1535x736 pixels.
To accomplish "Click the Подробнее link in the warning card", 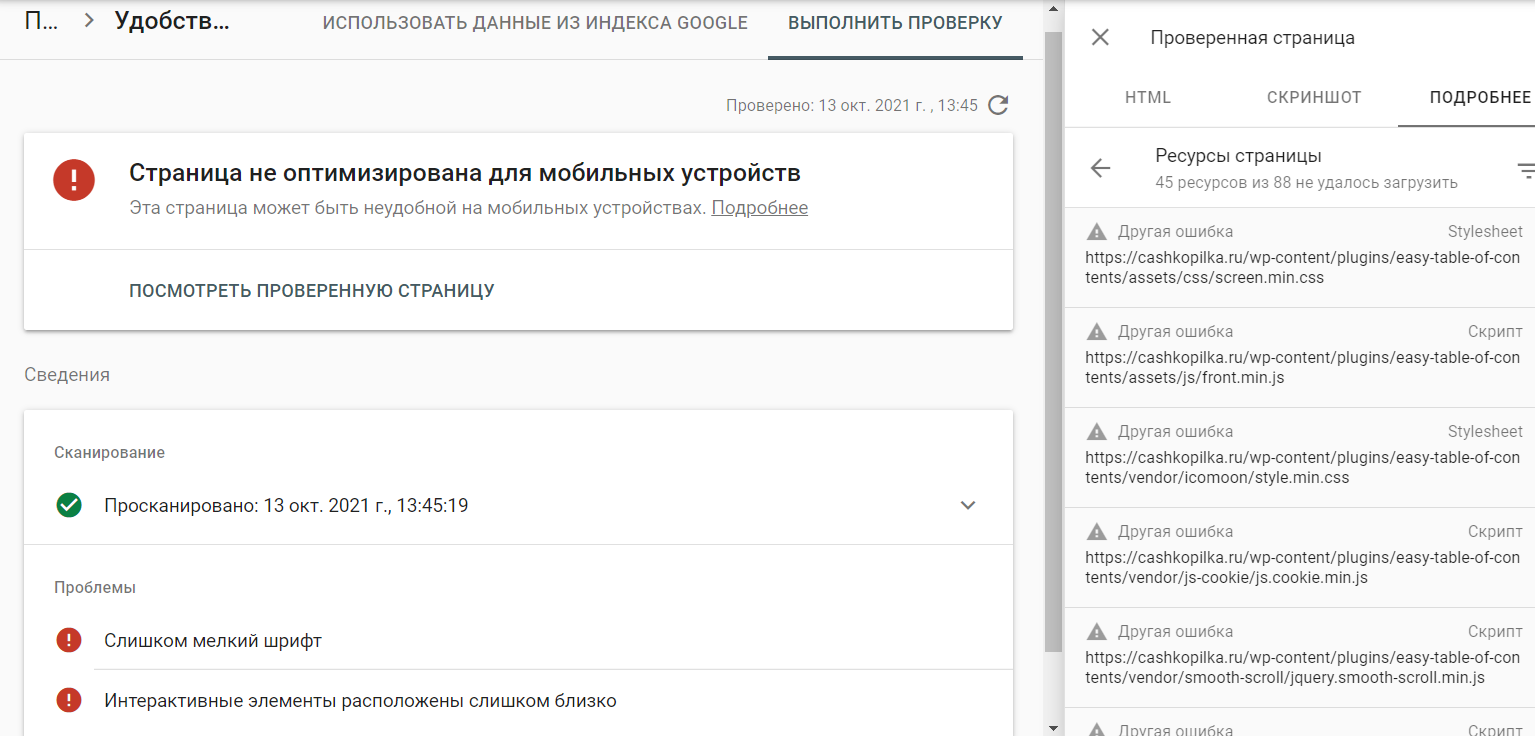I will click(760, 208).
